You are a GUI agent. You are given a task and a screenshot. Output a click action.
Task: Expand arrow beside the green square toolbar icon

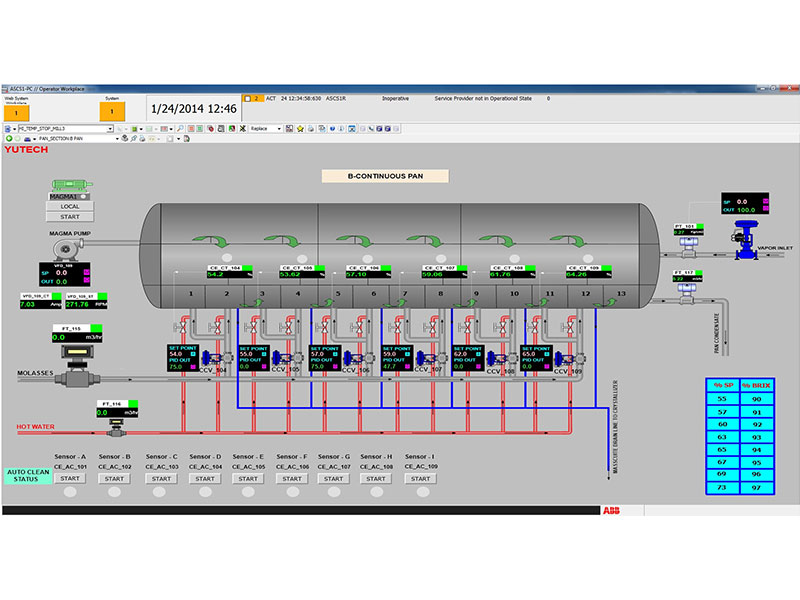point(141,129)
